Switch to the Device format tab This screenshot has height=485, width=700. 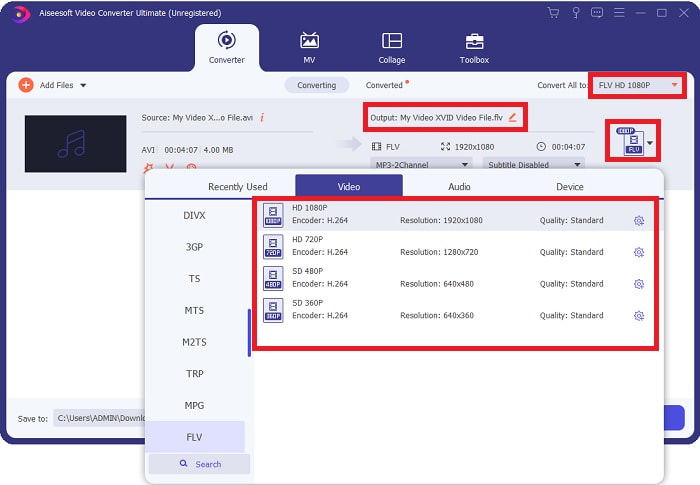[570, 187]
